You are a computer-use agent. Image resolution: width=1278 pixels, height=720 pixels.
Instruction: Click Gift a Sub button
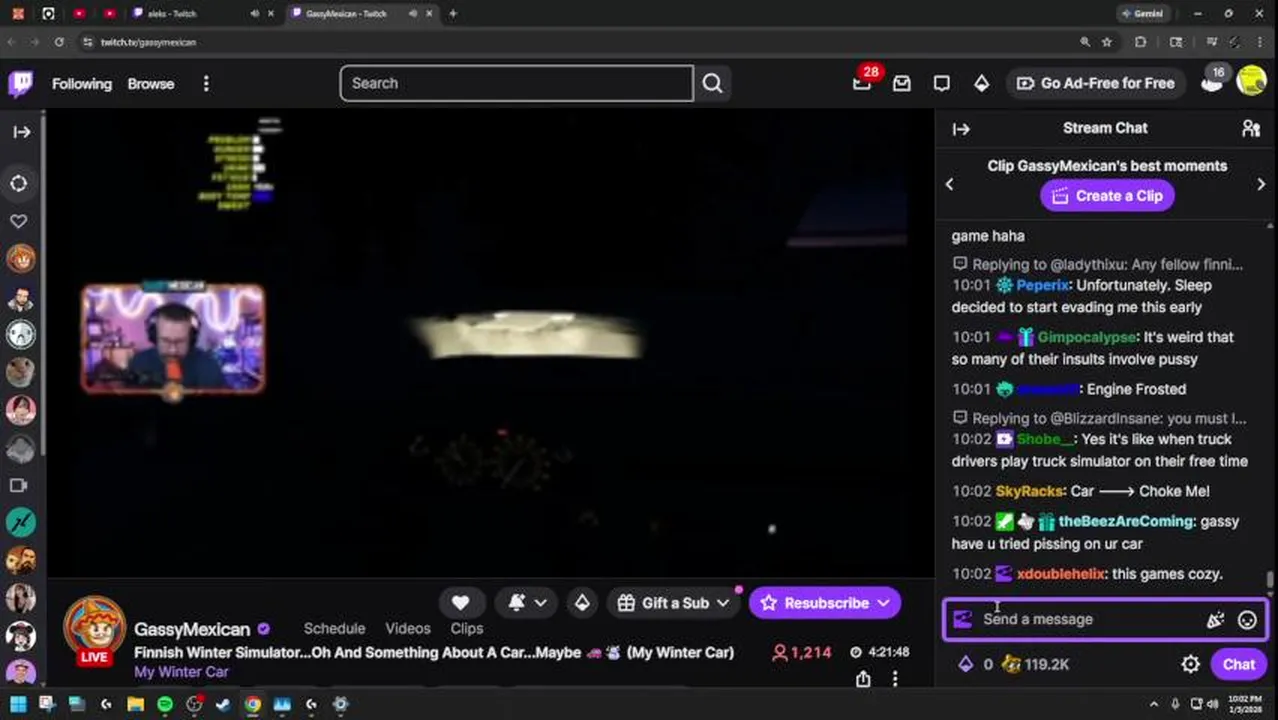pos(663,603)
